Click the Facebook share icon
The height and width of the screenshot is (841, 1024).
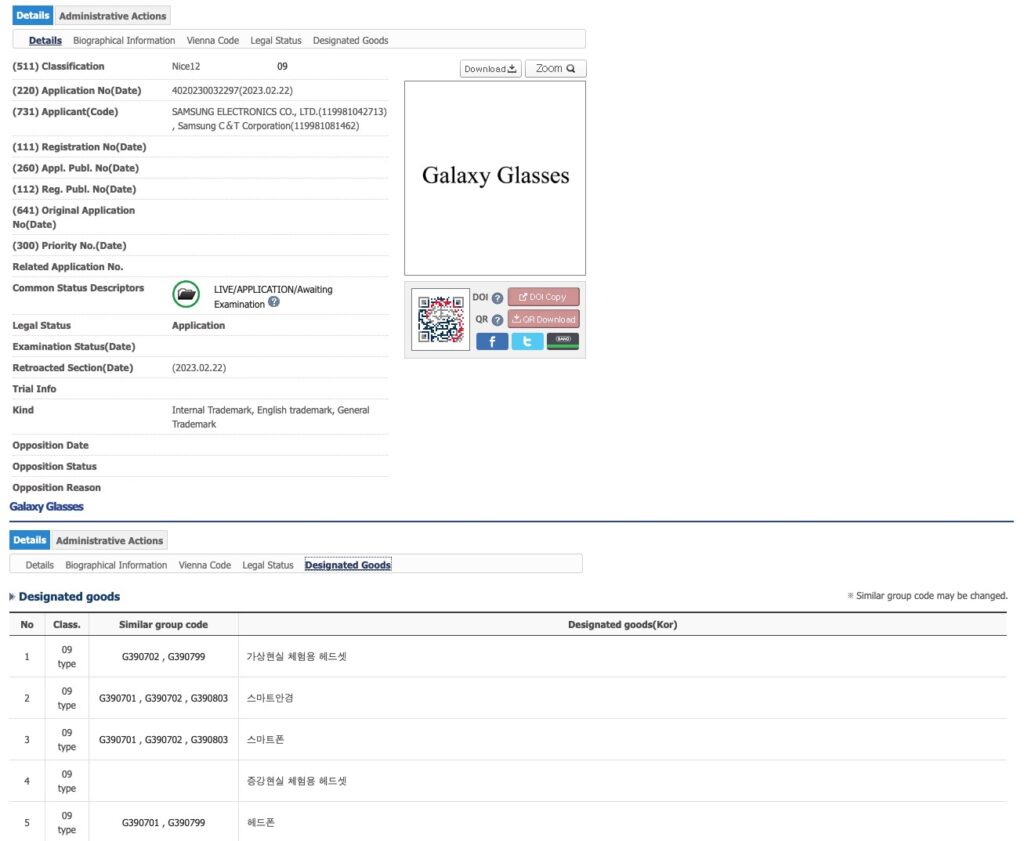pos(492,341)
